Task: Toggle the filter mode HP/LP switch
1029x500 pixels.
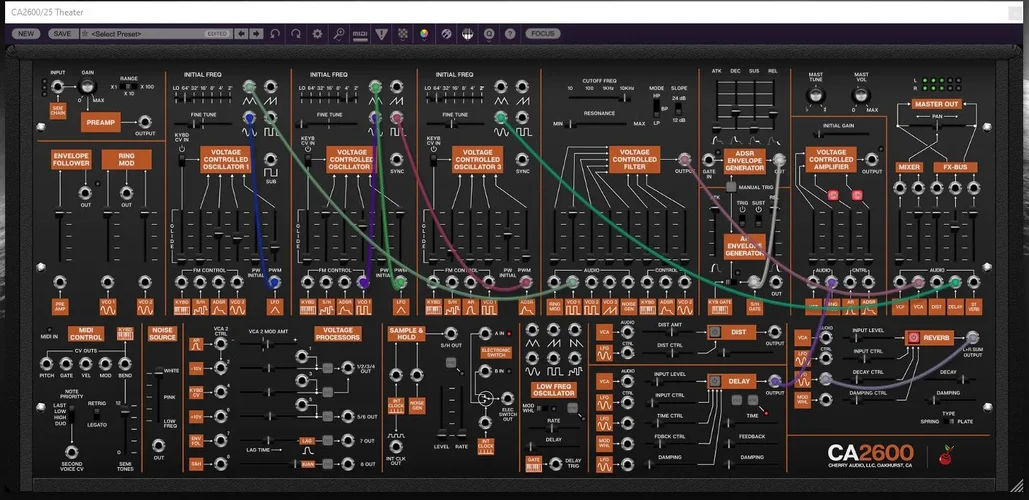Action: click(657, 109)
